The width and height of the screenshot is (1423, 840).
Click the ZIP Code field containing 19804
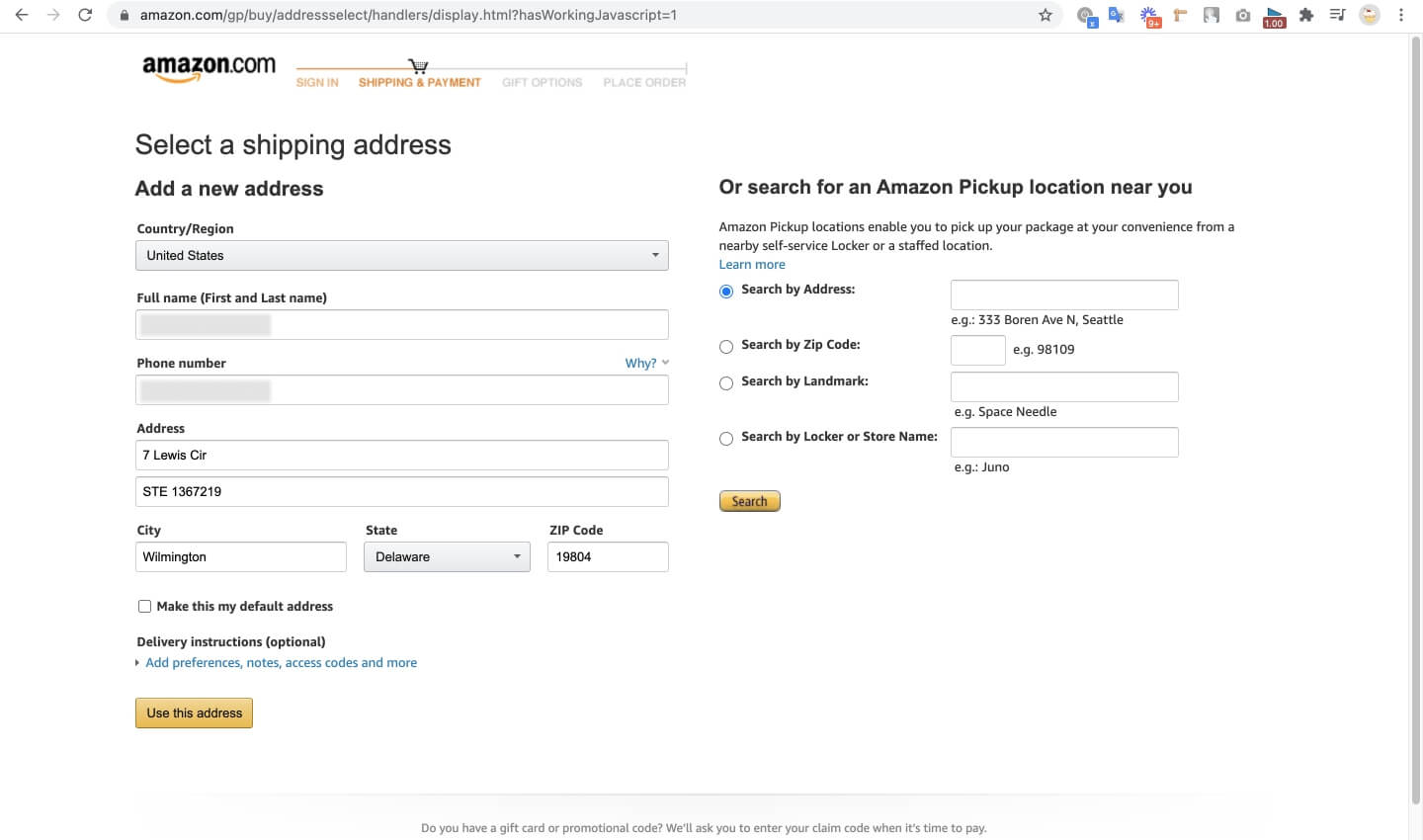[x=607, y=557]
